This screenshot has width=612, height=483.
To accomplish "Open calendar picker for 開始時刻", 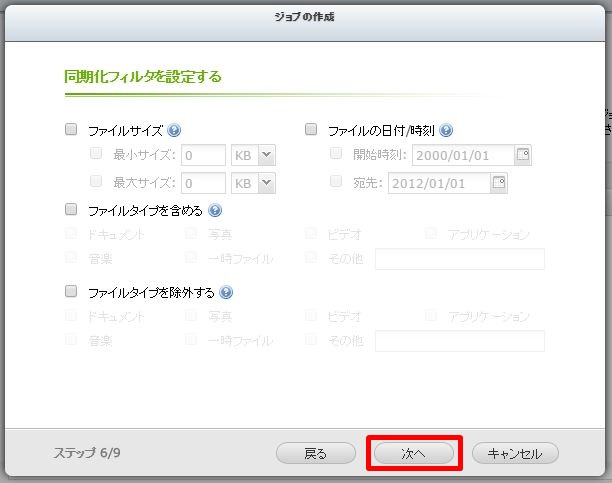I will click(x=522, y=154).
